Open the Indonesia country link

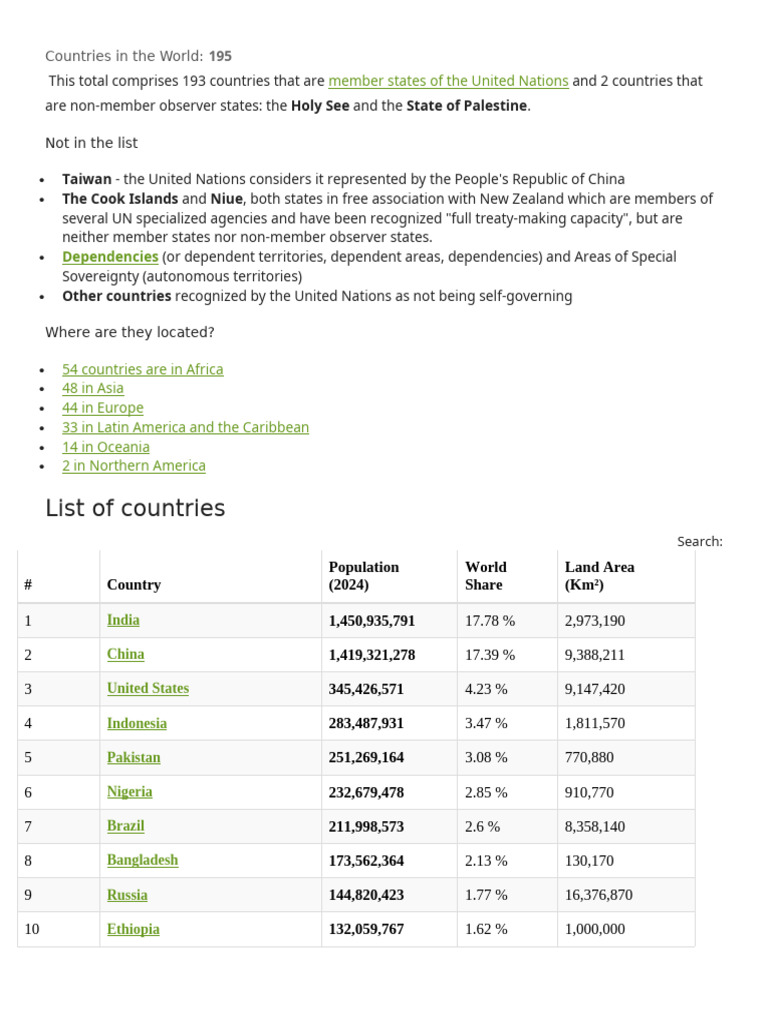click(137, 723)
